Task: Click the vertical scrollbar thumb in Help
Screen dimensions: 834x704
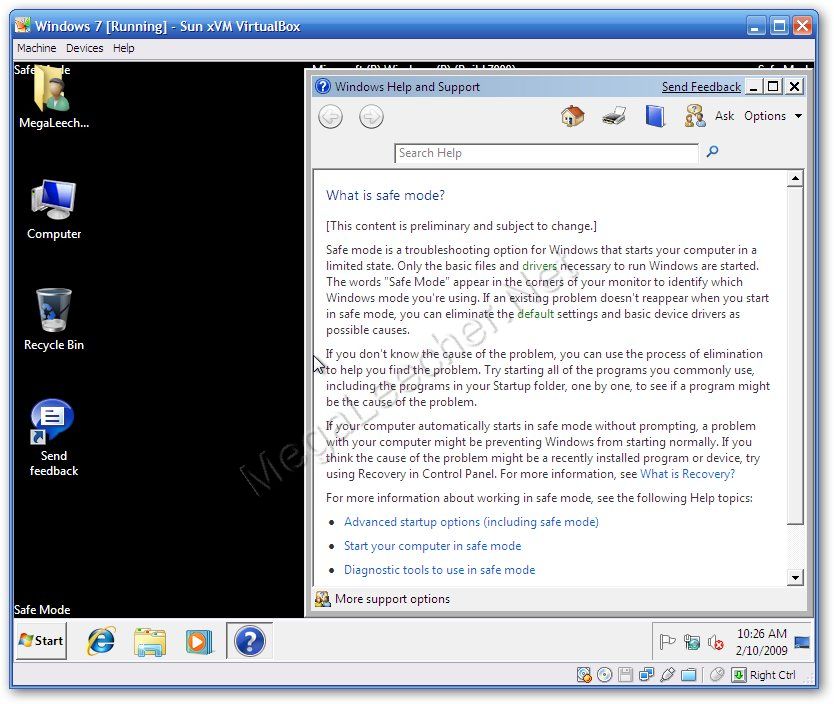Action: [x=795, y=355]
